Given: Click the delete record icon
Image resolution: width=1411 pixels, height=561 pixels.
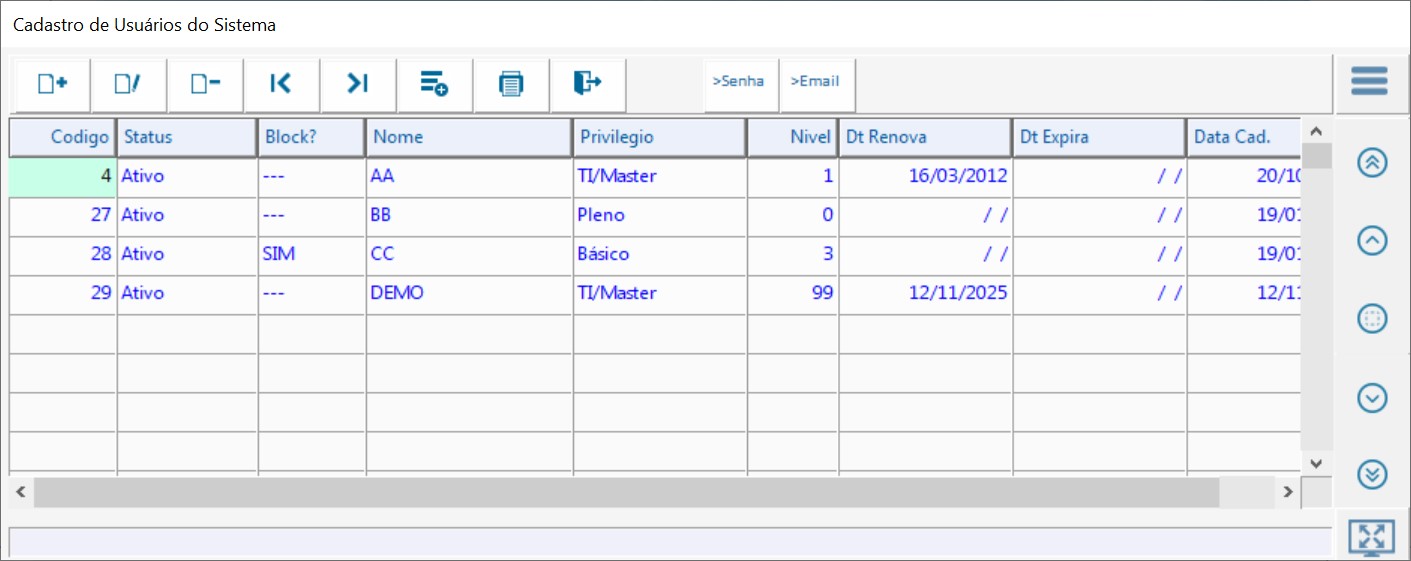Looking at the screenshot, I should click(206, 84).
